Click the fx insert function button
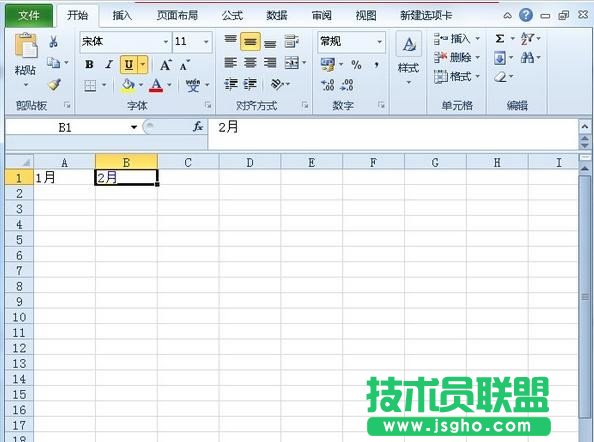This screenshot has width=594, height=442. click(x=198, y=127)
